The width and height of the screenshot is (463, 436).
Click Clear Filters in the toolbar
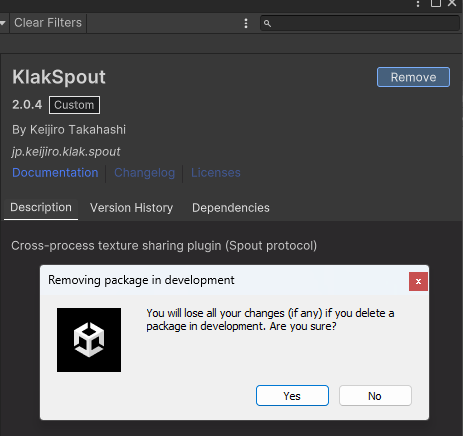coord(48,23)
